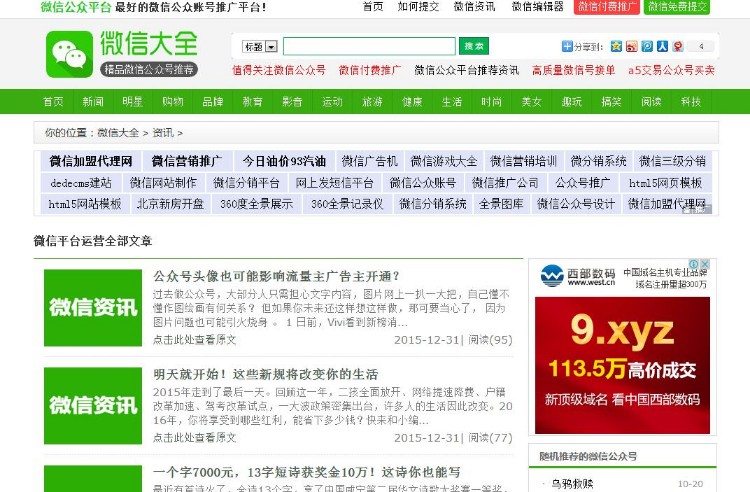Open the 微信广告机 ad link
The width and height of the screenshot is (750, 492).
click(369, 161)
